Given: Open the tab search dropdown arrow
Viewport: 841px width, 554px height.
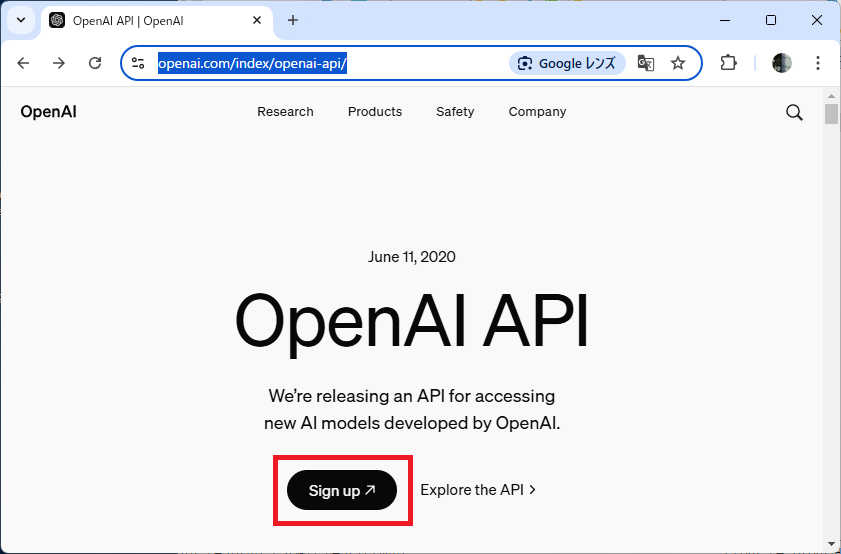Looking at the screenshot, I should [21, 20].
